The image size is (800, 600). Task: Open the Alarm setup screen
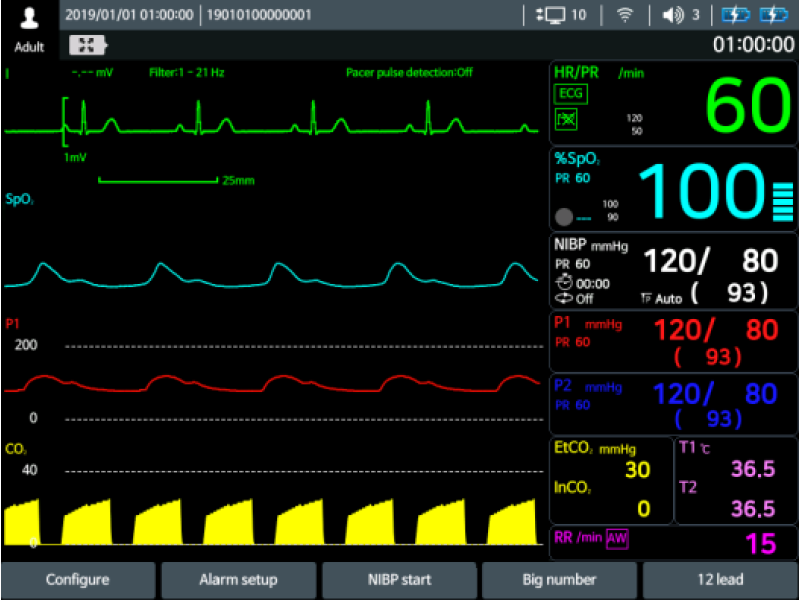(x=238, y=579)
